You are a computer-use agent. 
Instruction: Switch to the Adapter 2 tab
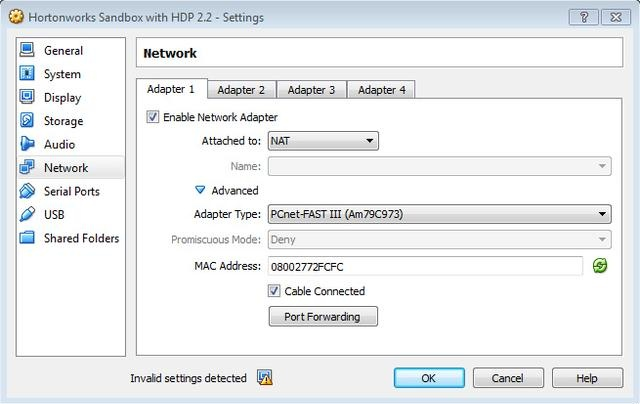pos(241,90)
